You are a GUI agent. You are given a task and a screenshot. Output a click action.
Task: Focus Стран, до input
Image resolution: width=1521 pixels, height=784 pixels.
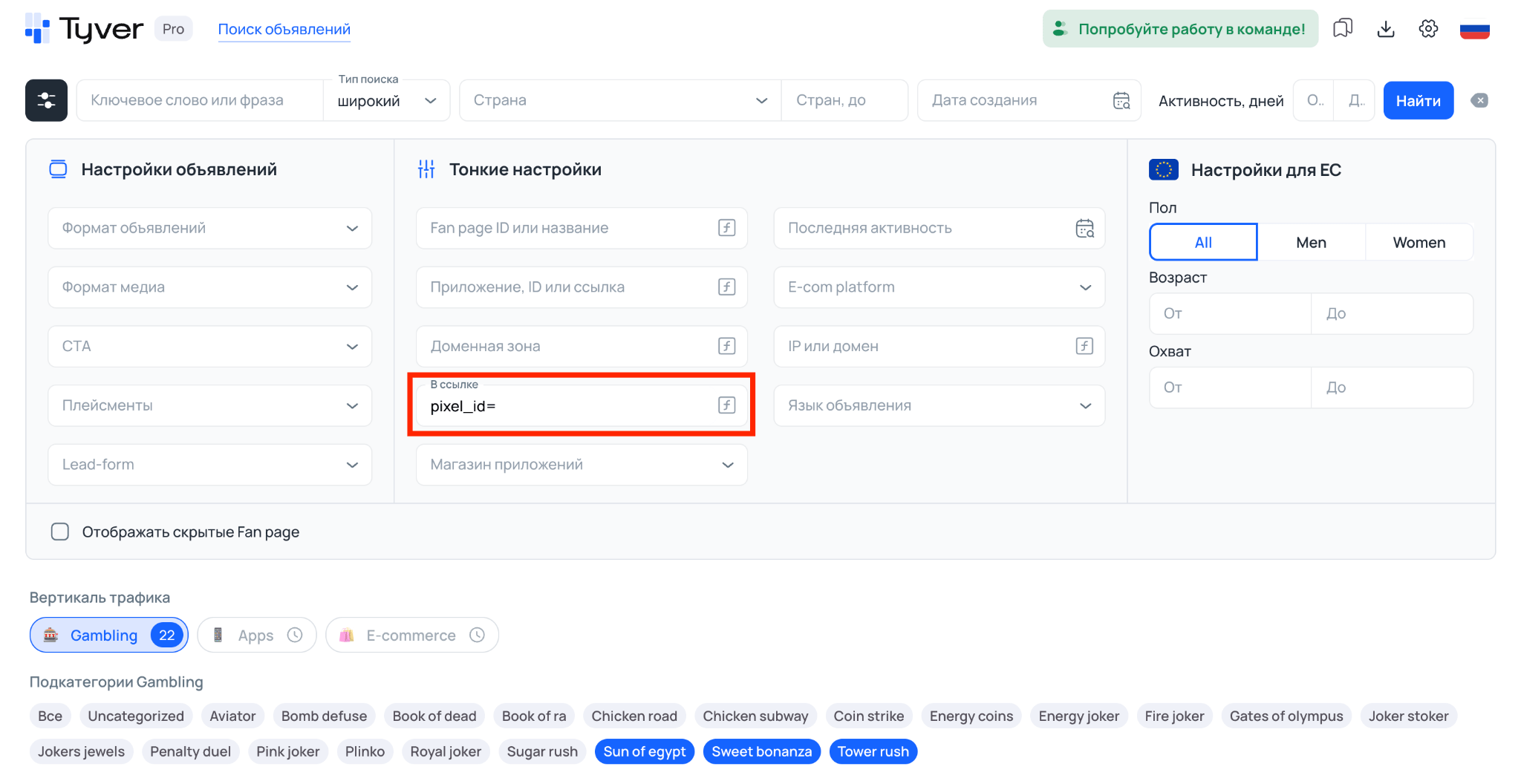click(x=844, y=100)
